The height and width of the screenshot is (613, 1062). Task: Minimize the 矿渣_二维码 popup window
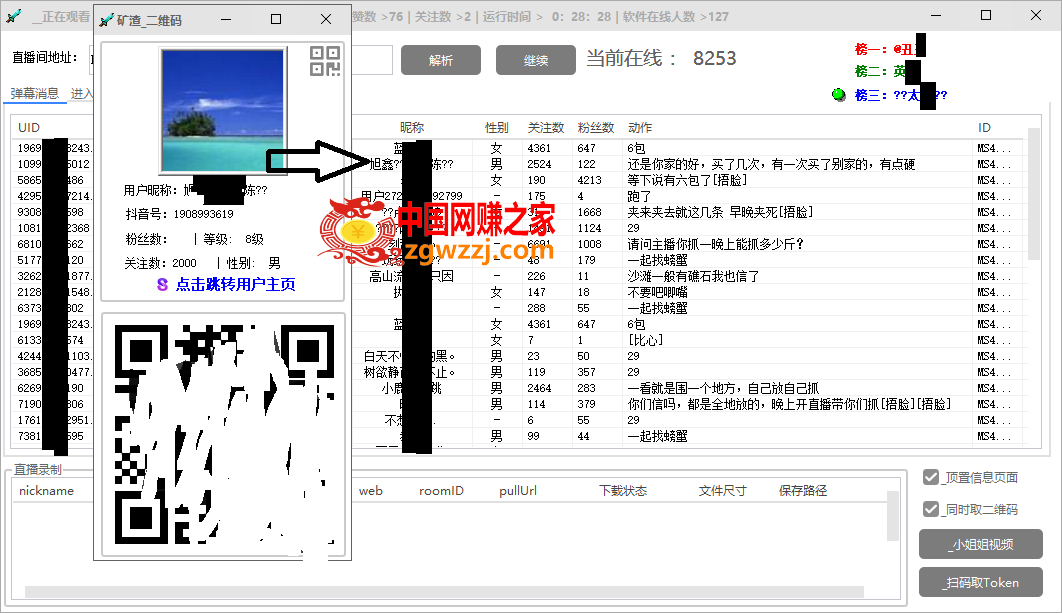click(226, 20)
